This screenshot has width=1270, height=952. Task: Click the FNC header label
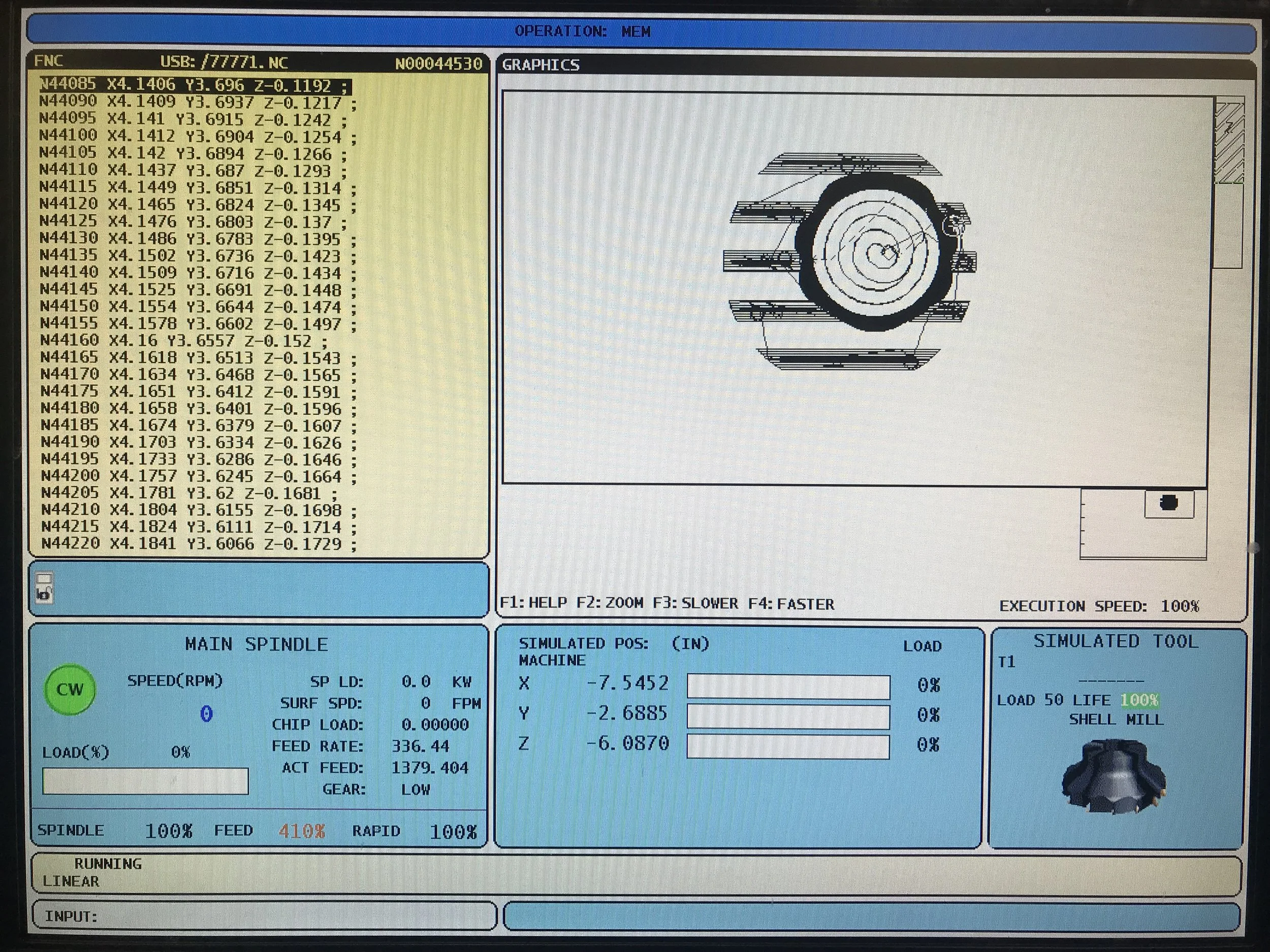48,61
